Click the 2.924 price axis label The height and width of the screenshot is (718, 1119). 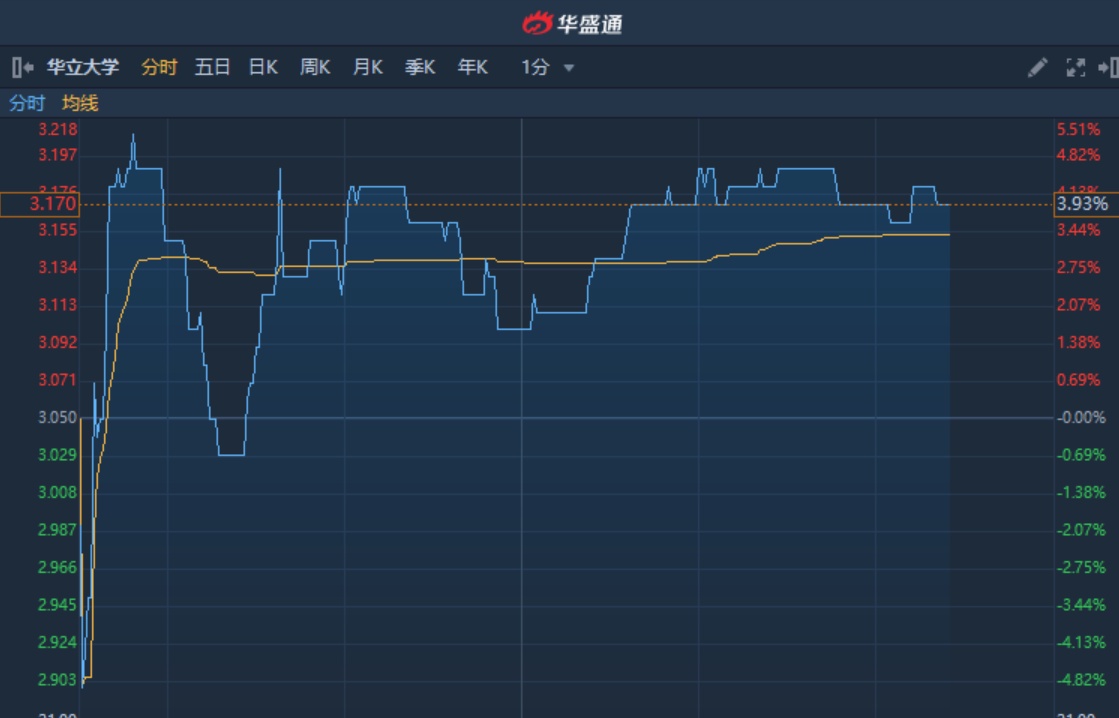pyautogui.click(x=58, y=642)
